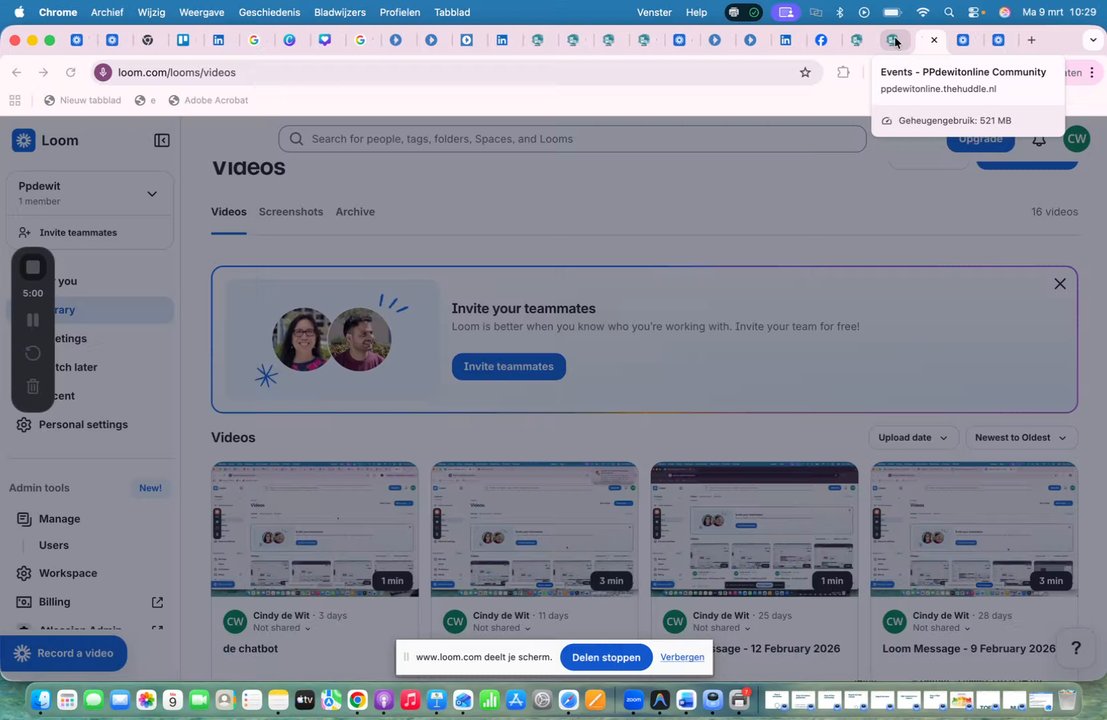Expand Not shared on the de chatbot card

tap(282, 628)
